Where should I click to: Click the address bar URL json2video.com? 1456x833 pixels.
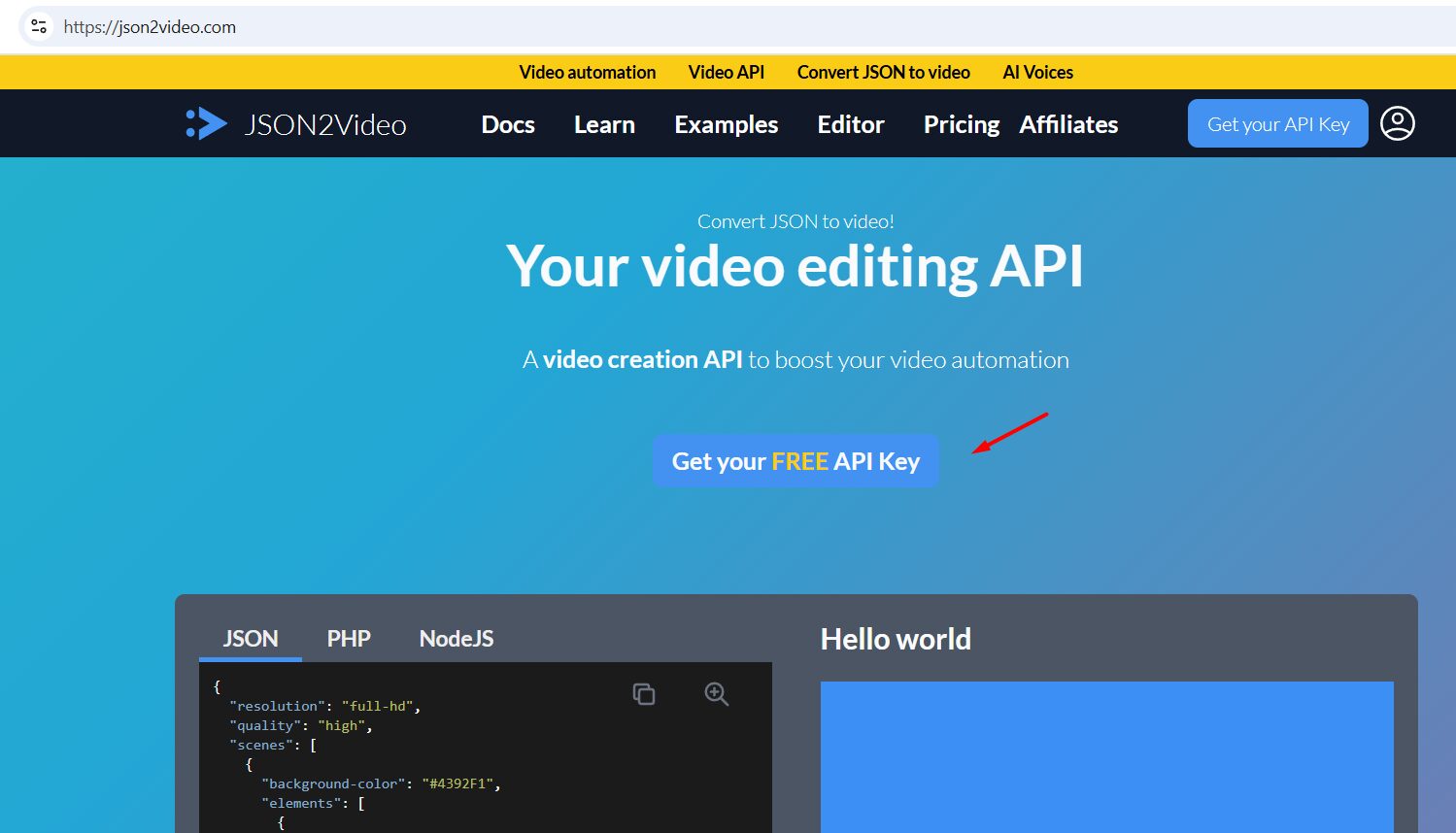tap(150, 27)
